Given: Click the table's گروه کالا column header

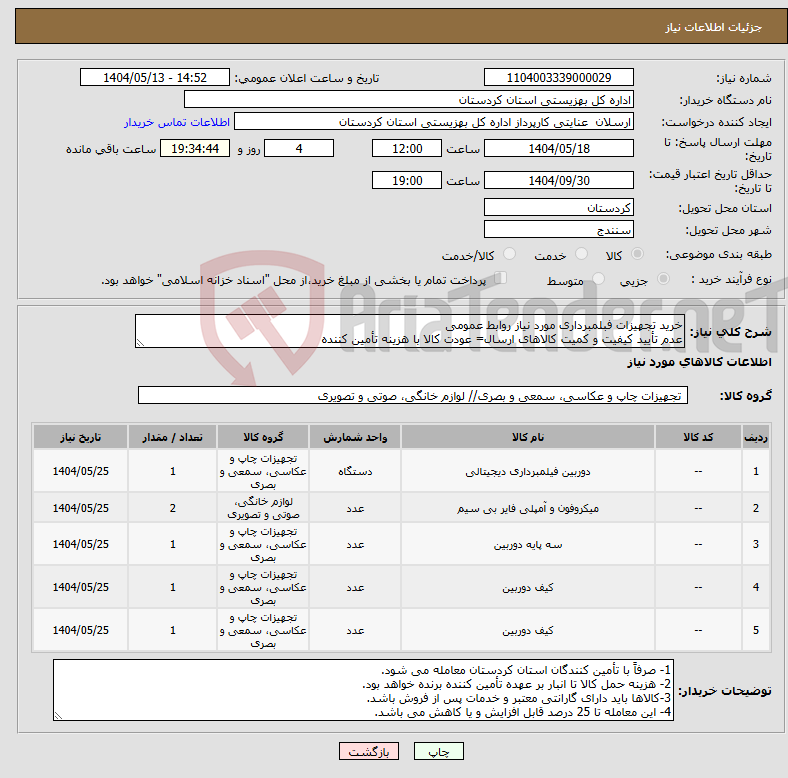Looking at the screenshot, I should (x=263, y=437).
